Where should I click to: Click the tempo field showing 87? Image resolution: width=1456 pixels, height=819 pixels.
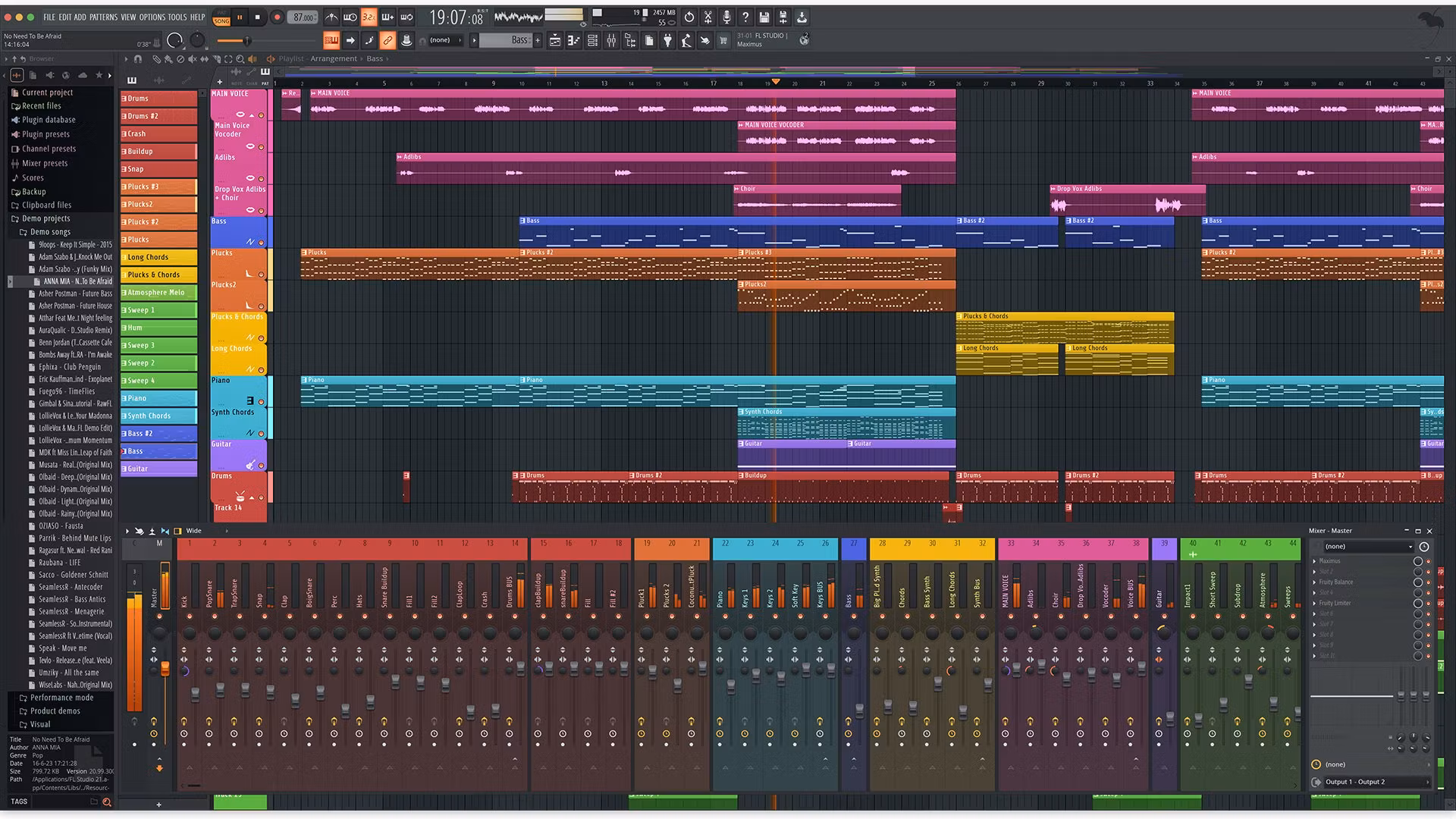click(304, 17)
